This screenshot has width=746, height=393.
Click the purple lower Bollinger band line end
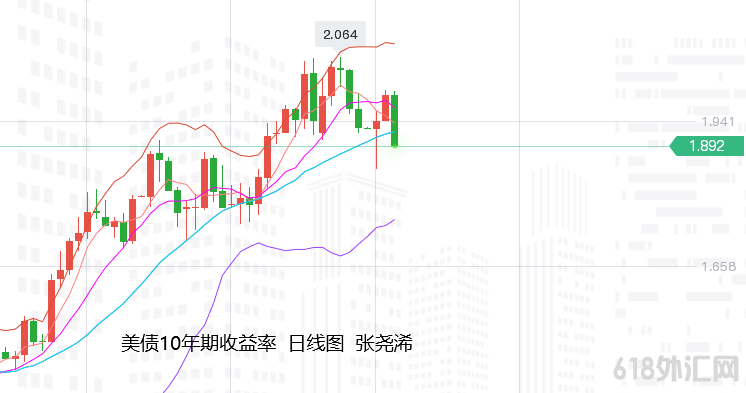click(x=393, y=221)
